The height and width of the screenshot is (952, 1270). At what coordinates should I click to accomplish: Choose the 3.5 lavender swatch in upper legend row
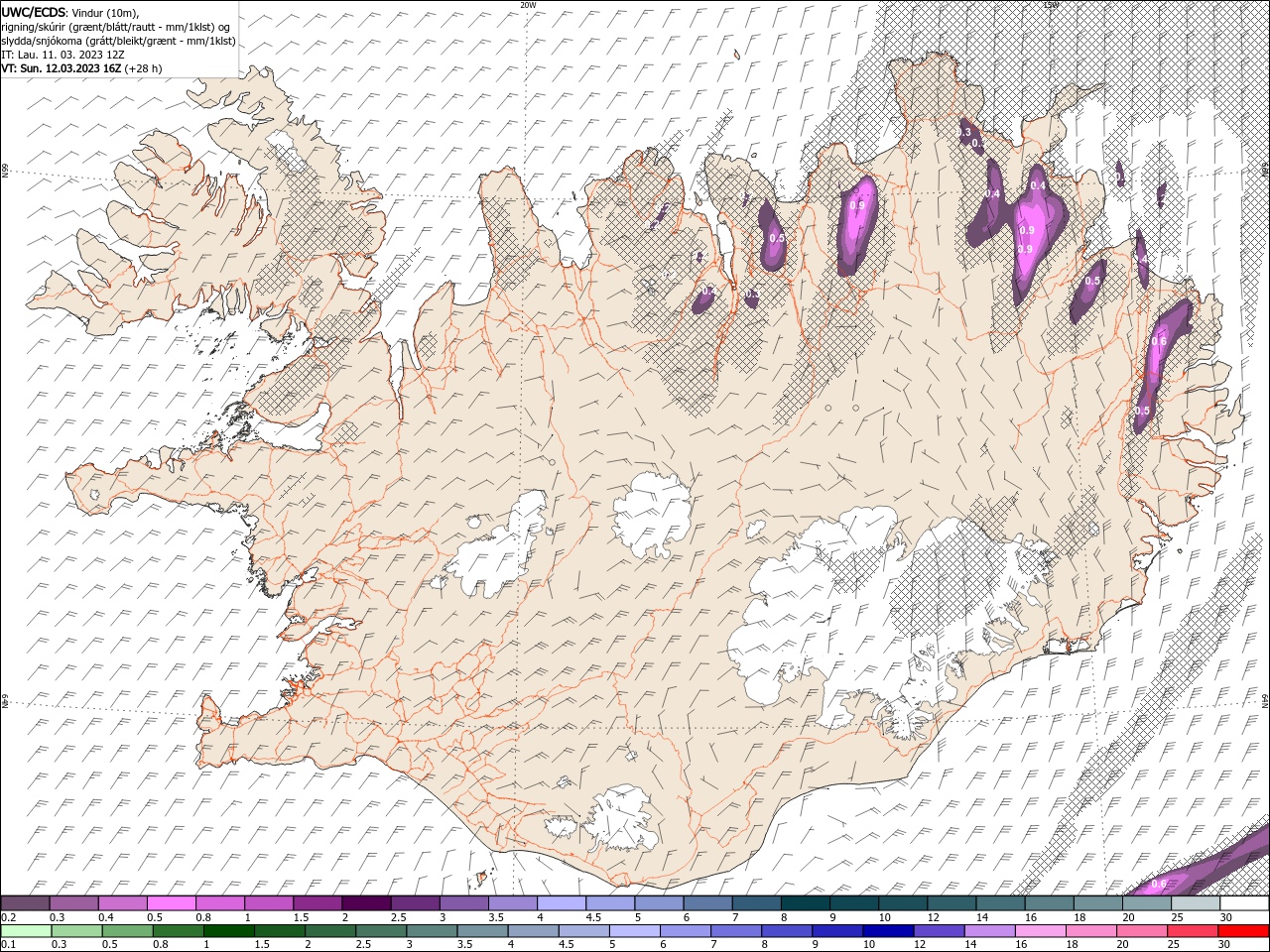[513, 903]
